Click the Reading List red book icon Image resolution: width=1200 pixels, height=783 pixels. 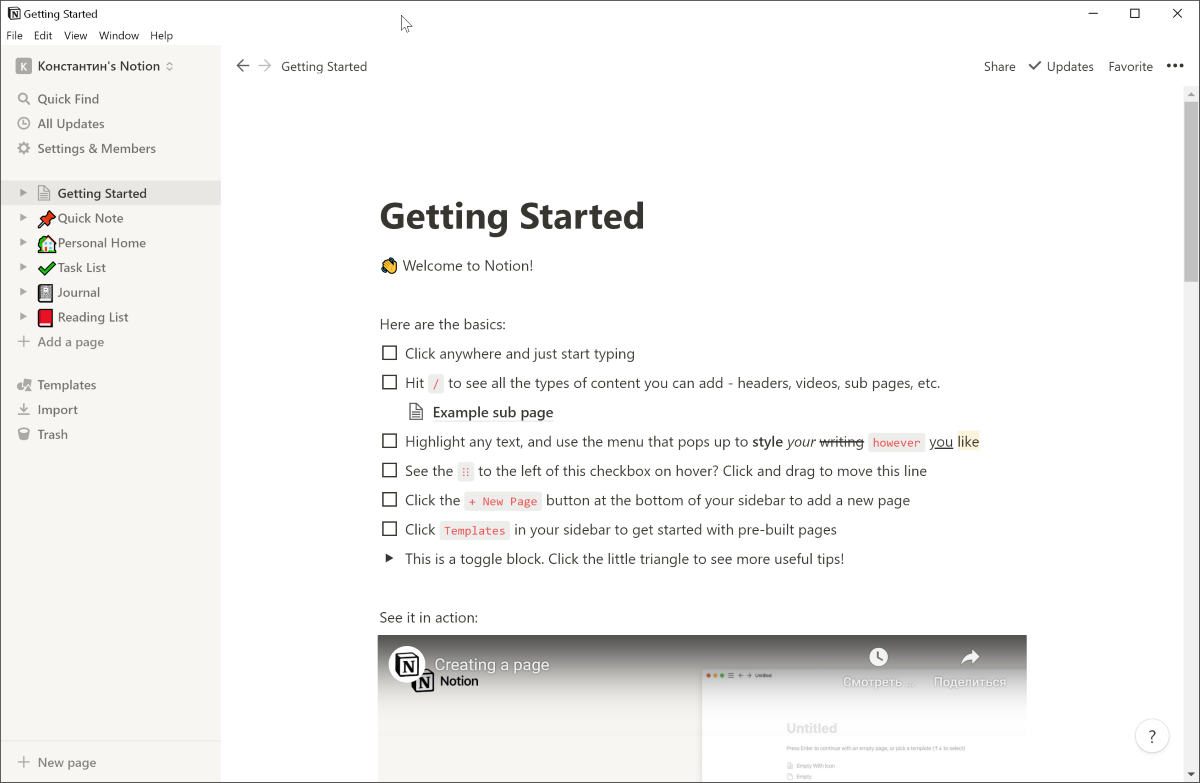(x=45, y=317)
